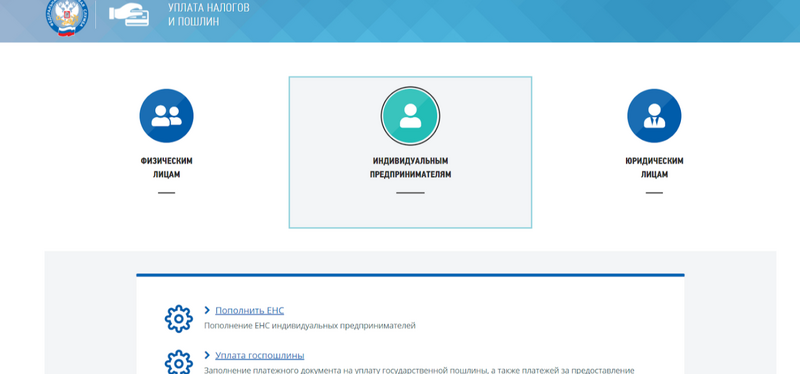This screenshot has height=374, width=800.
Task: Click the Federal Tax Service emblem logo
Action: tap(66, 17)
